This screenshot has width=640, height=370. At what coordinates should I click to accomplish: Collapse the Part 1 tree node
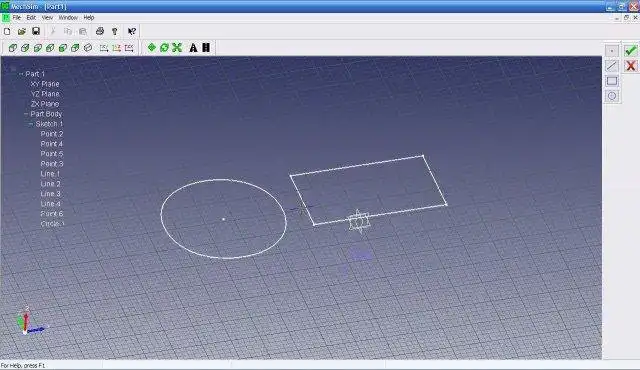(x=21, y=74)
